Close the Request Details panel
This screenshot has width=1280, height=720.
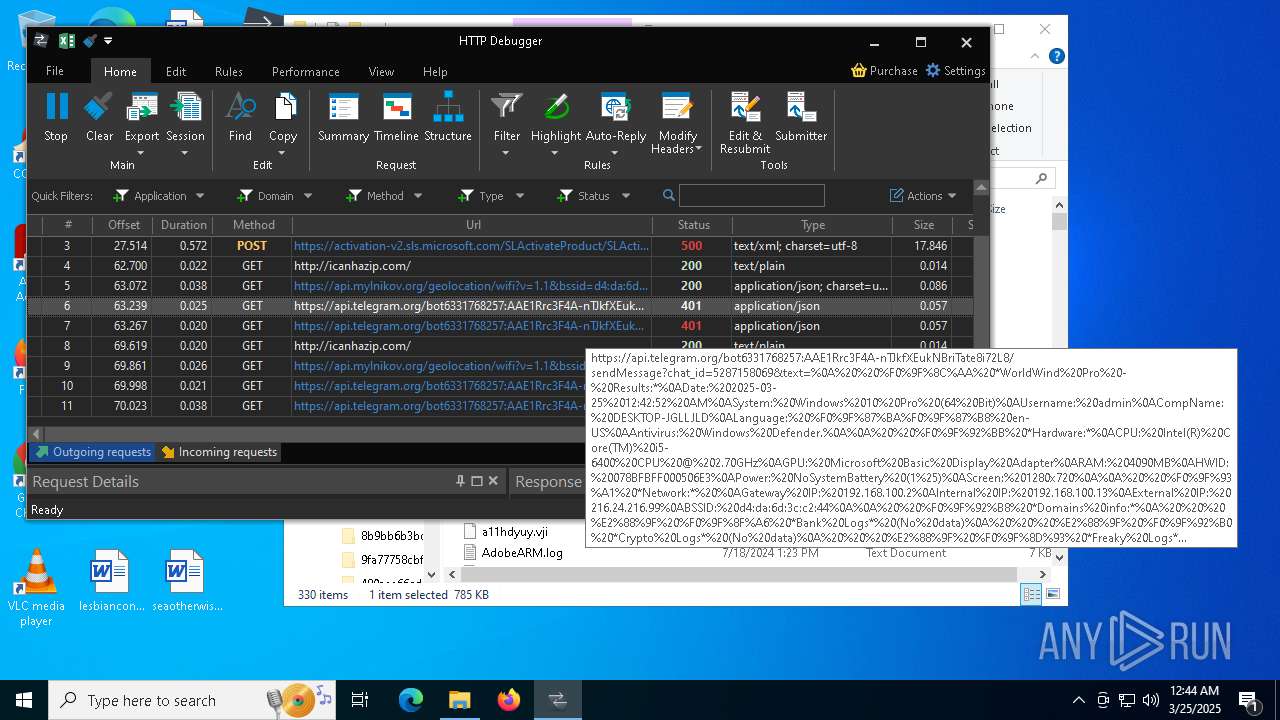(493, 481)
